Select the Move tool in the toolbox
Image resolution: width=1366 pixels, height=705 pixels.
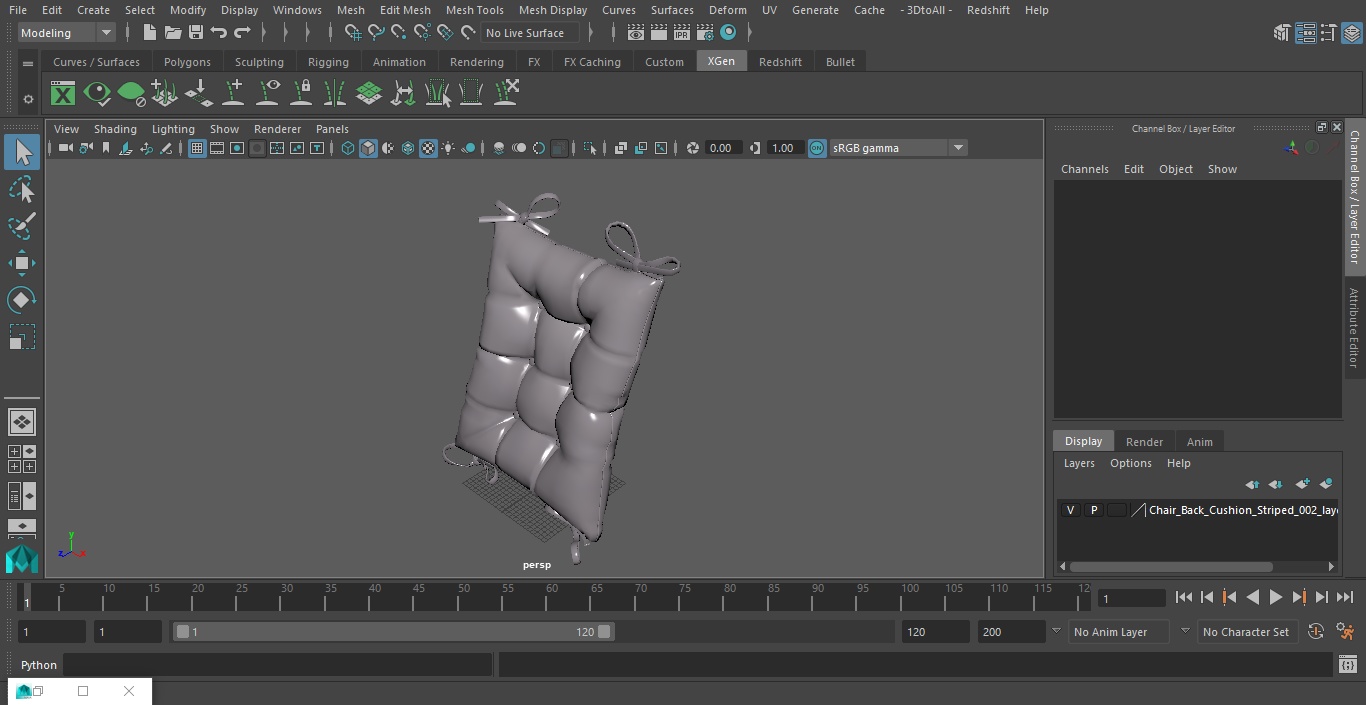tap(21, 264)
